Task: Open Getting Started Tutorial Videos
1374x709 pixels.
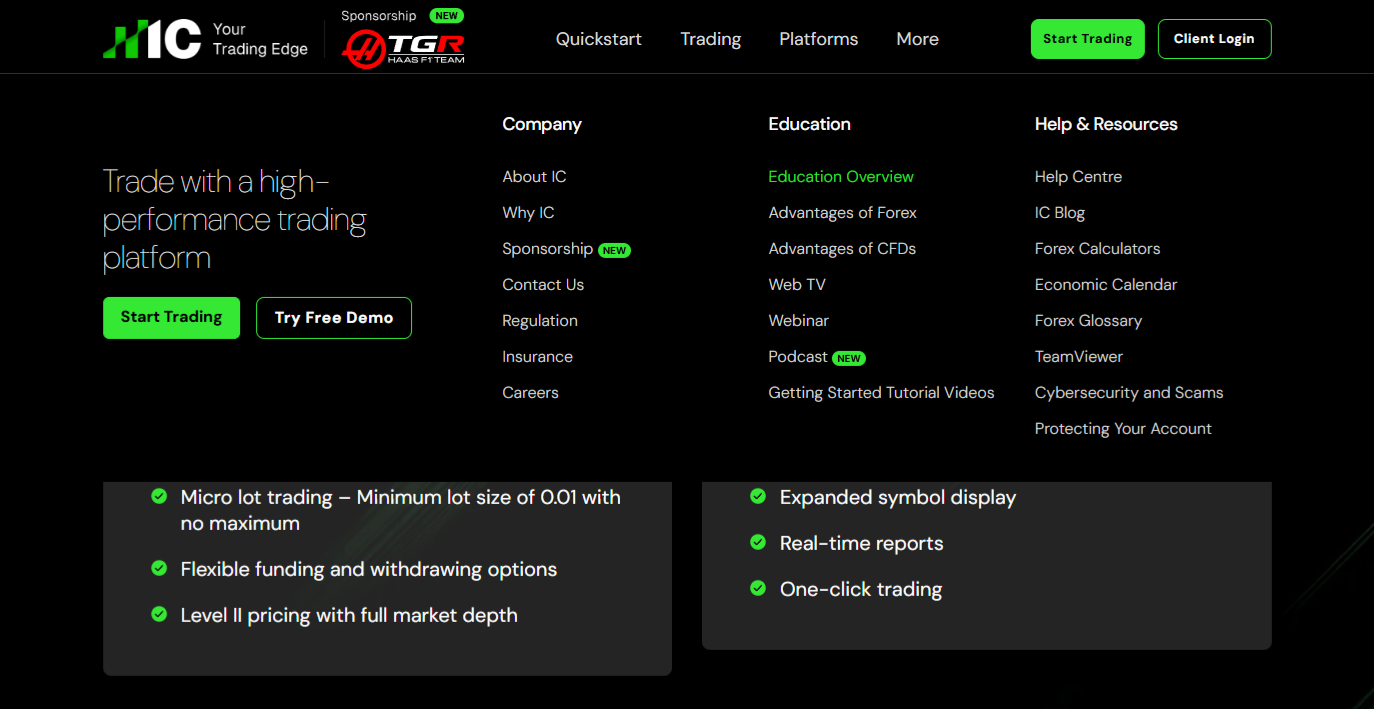Action: [x=881, y=393]
